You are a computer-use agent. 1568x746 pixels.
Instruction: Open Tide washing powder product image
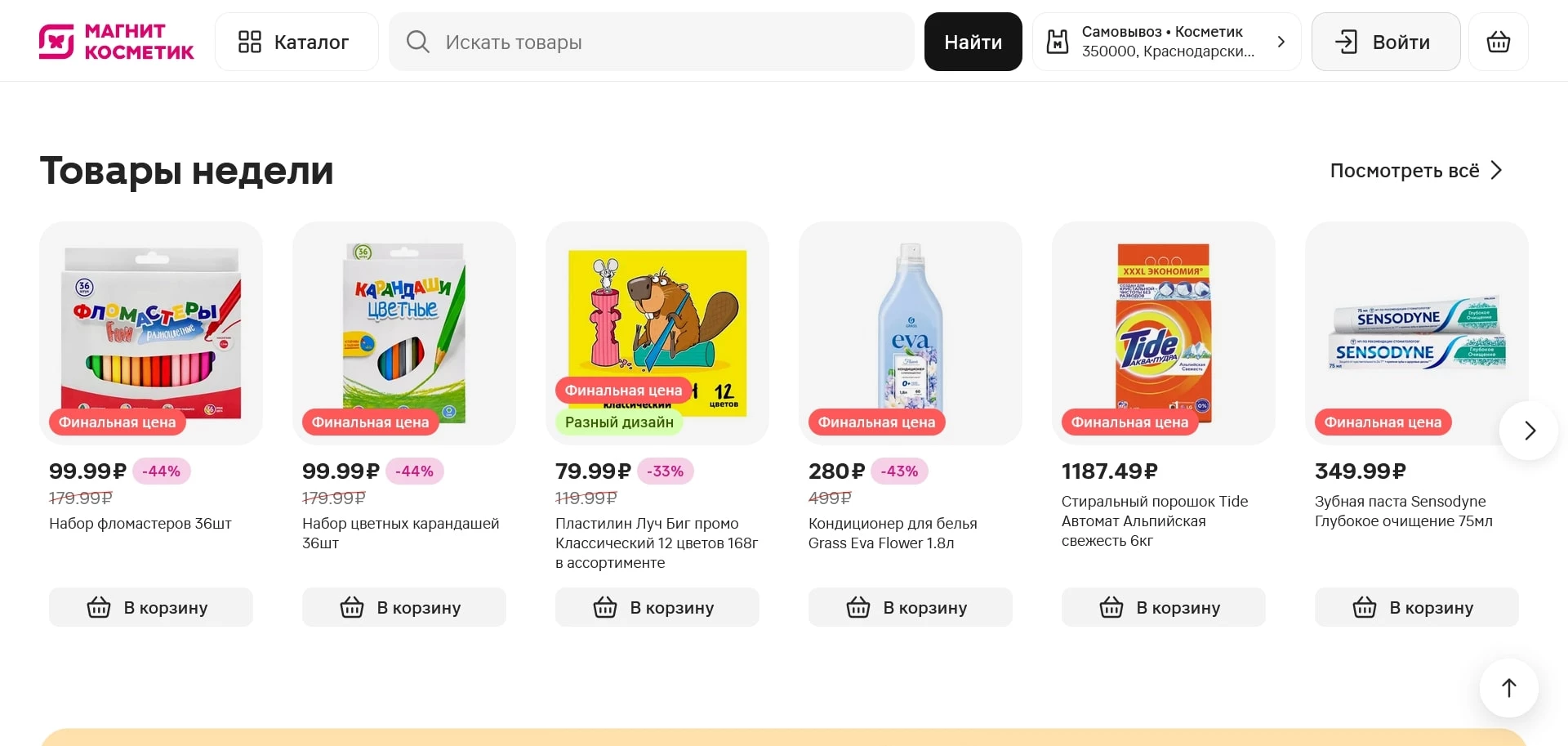(x=1163, y=333)
